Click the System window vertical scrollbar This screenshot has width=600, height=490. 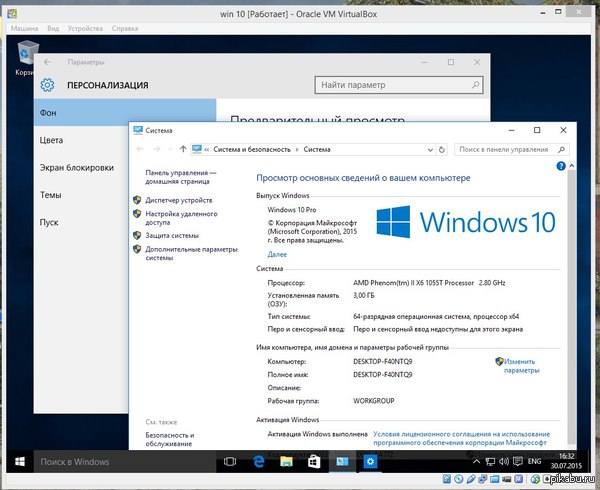coord(571,308)
